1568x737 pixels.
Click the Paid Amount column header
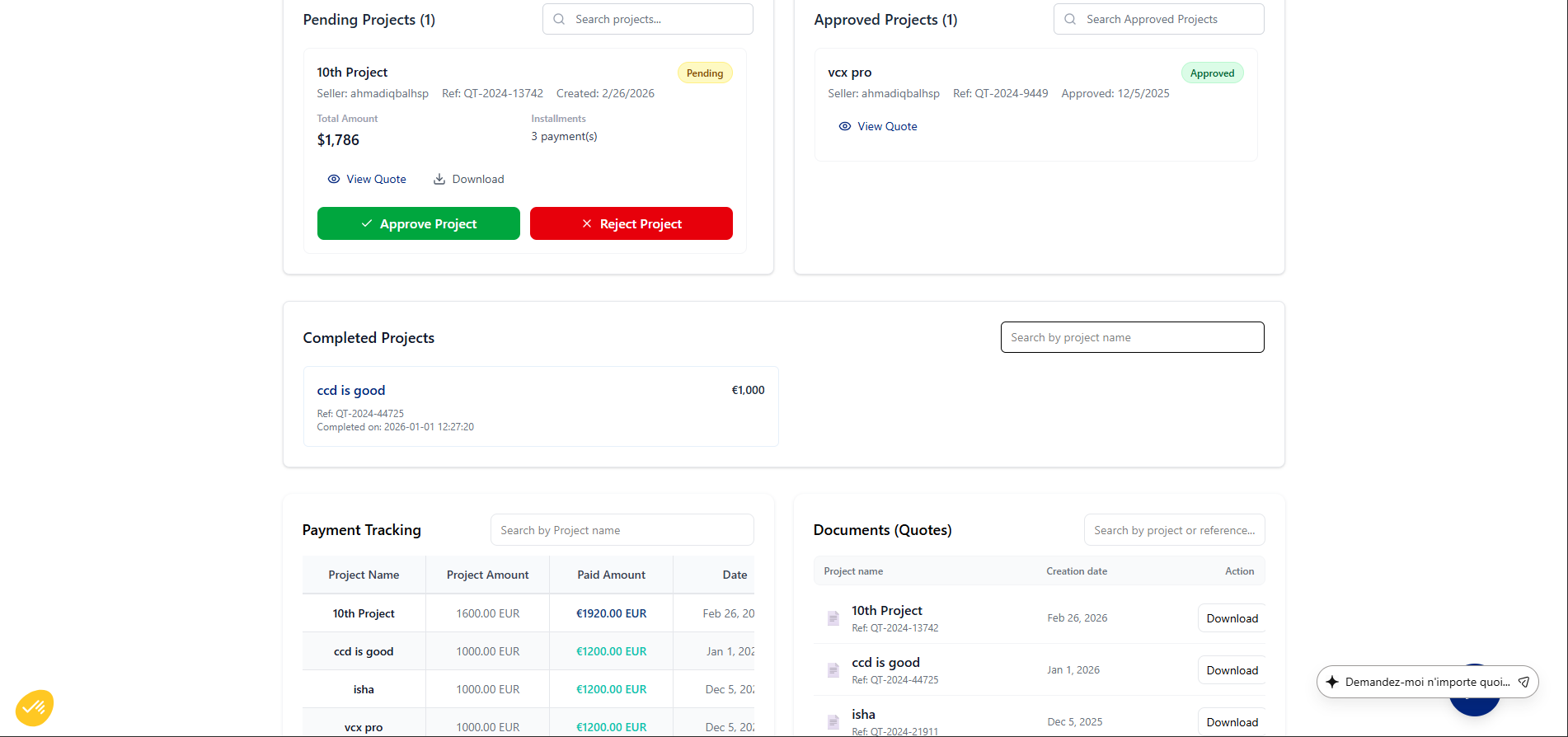click(612, 575)
